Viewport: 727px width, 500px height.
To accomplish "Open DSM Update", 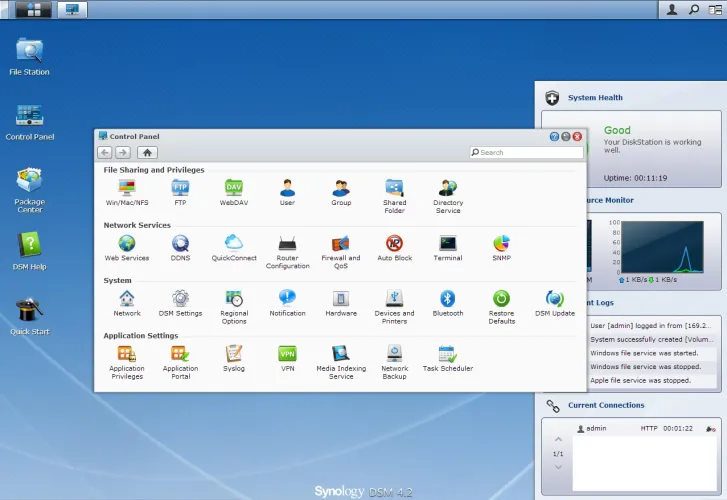I will point(555,303).
